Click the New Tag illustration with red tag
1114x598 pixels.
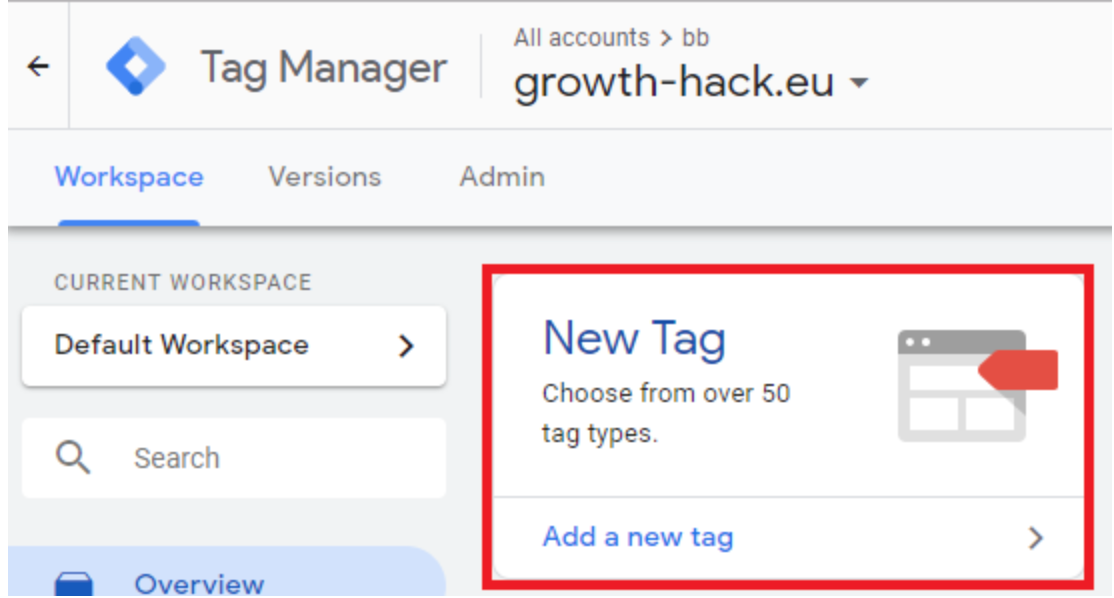pos(978,386)
